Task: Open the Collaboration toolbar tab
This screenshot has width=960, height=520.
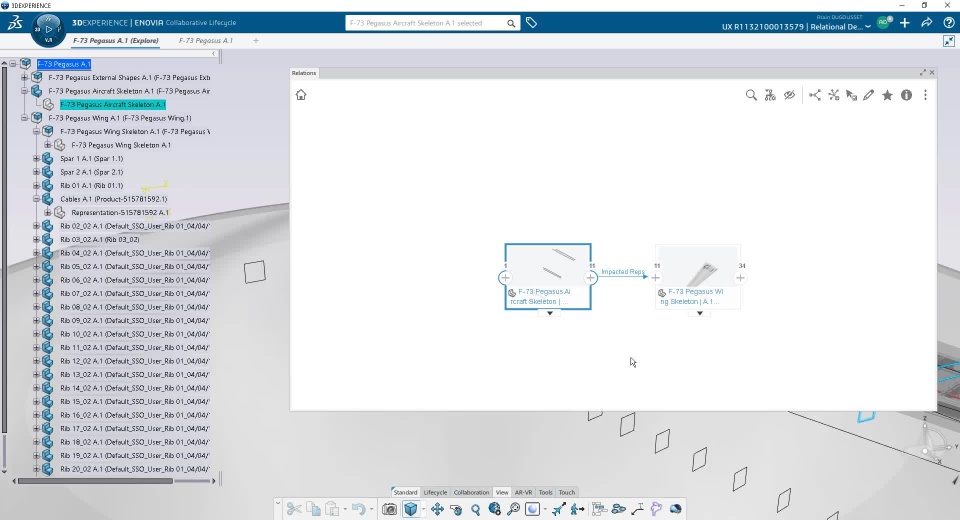Action: 471,492
